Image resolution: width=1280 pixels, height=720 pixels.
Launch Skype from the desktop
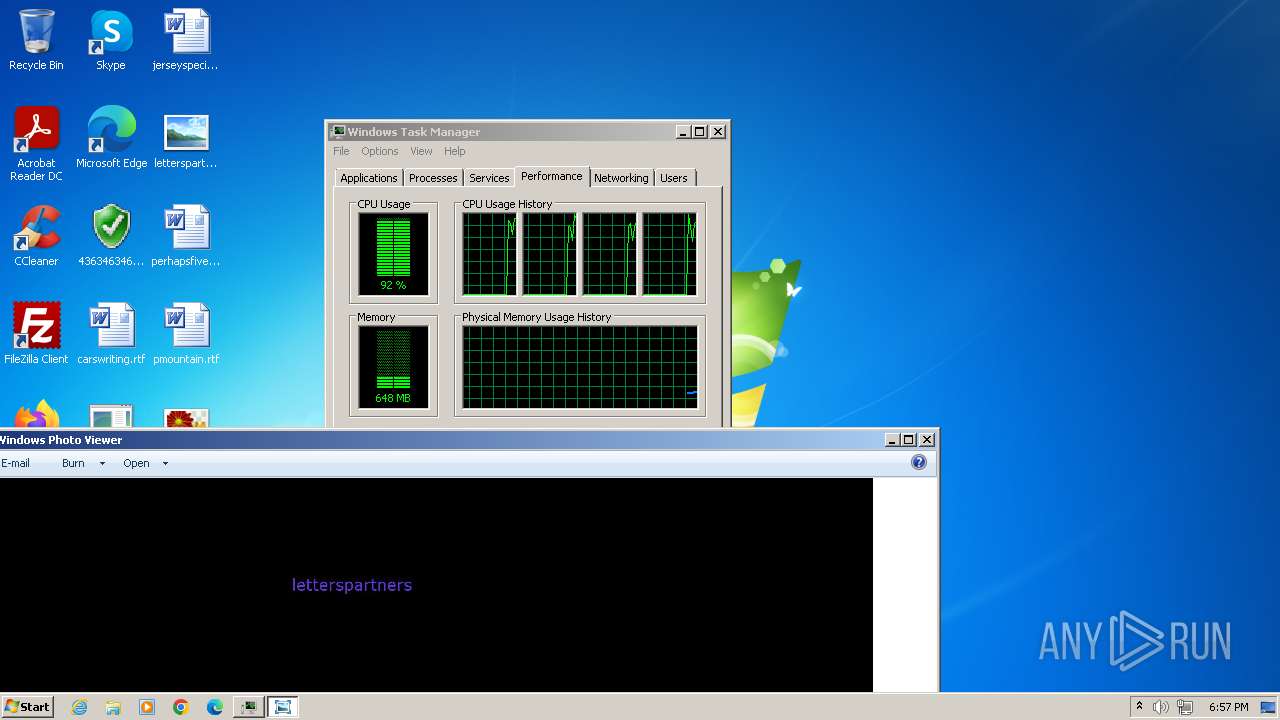point(111,40)
